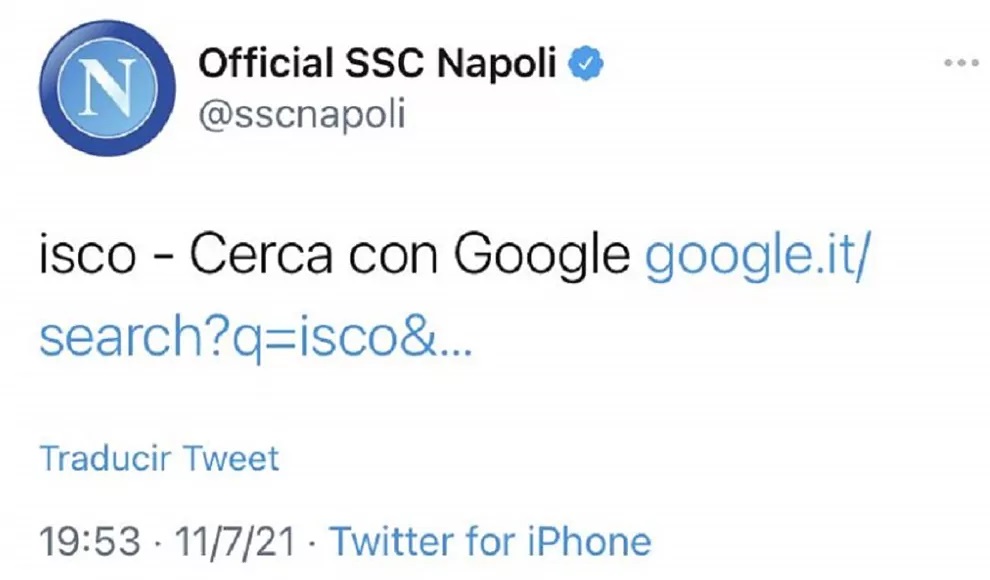Viewport: 990px width, 580px height.
Task: Open the Official SSC Napoli display name
Action: tap(377, 63)
